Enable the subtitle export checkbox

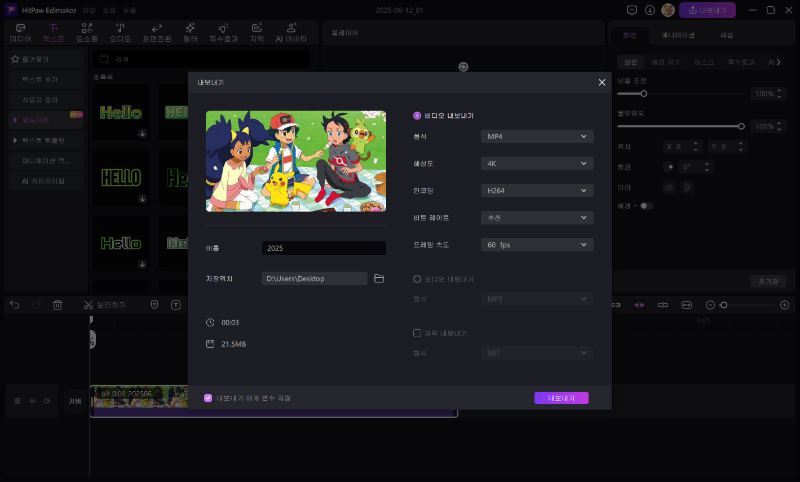click(417, 333)
